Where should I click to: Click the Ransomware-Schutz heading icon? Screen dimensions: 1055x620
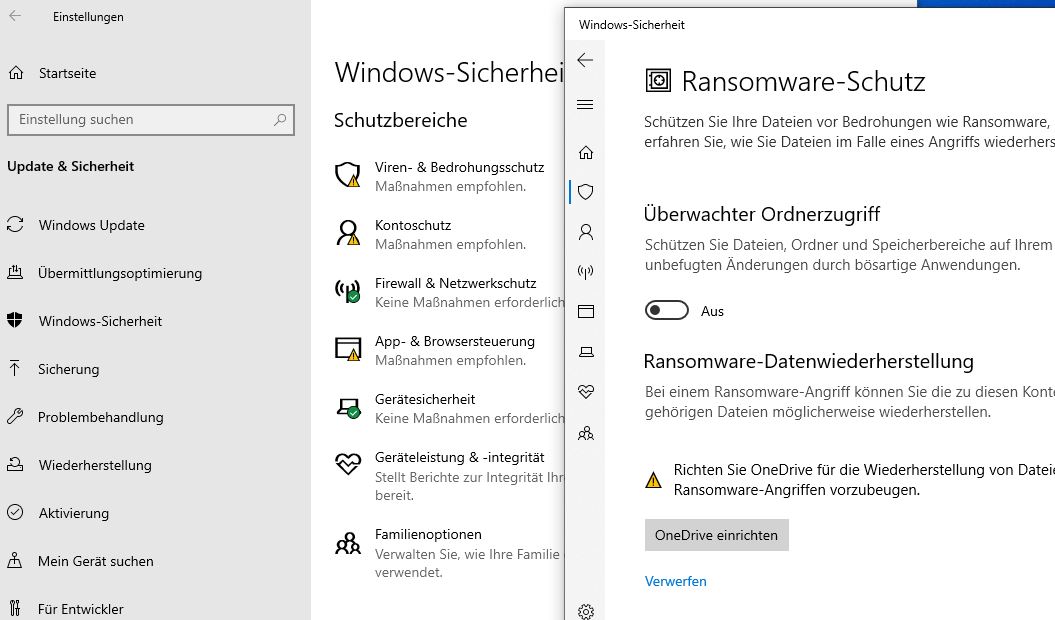658,81
